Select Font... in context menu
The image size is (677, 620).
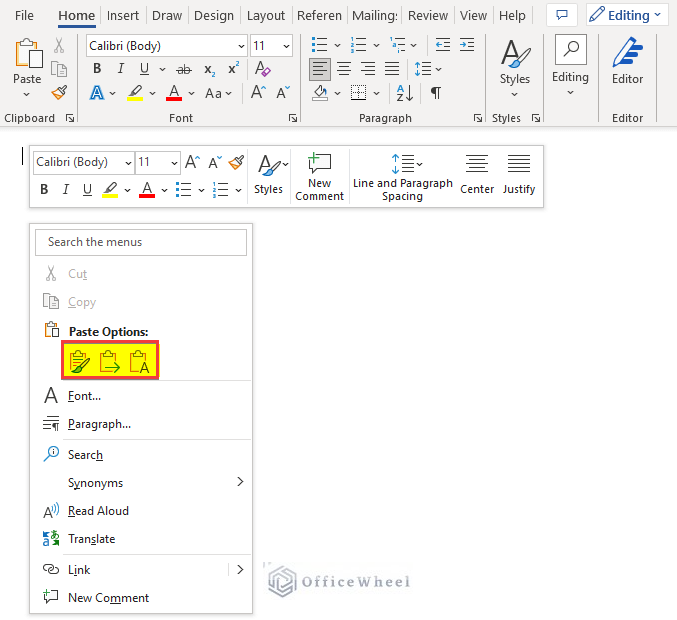click(141, 395)
